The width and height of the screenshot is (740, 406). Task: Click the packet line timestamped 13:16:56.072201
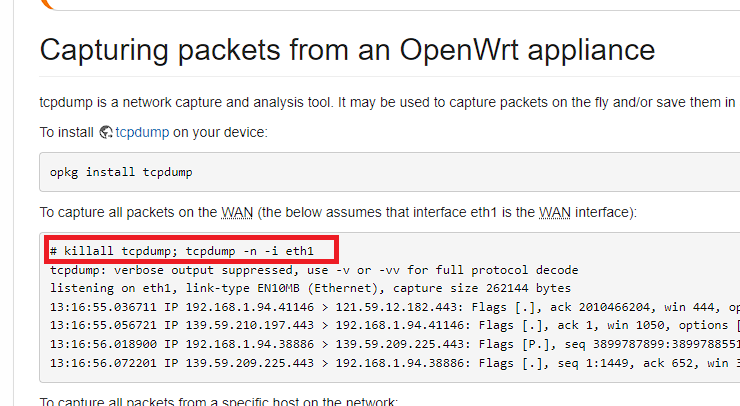[x=395, y=363]
